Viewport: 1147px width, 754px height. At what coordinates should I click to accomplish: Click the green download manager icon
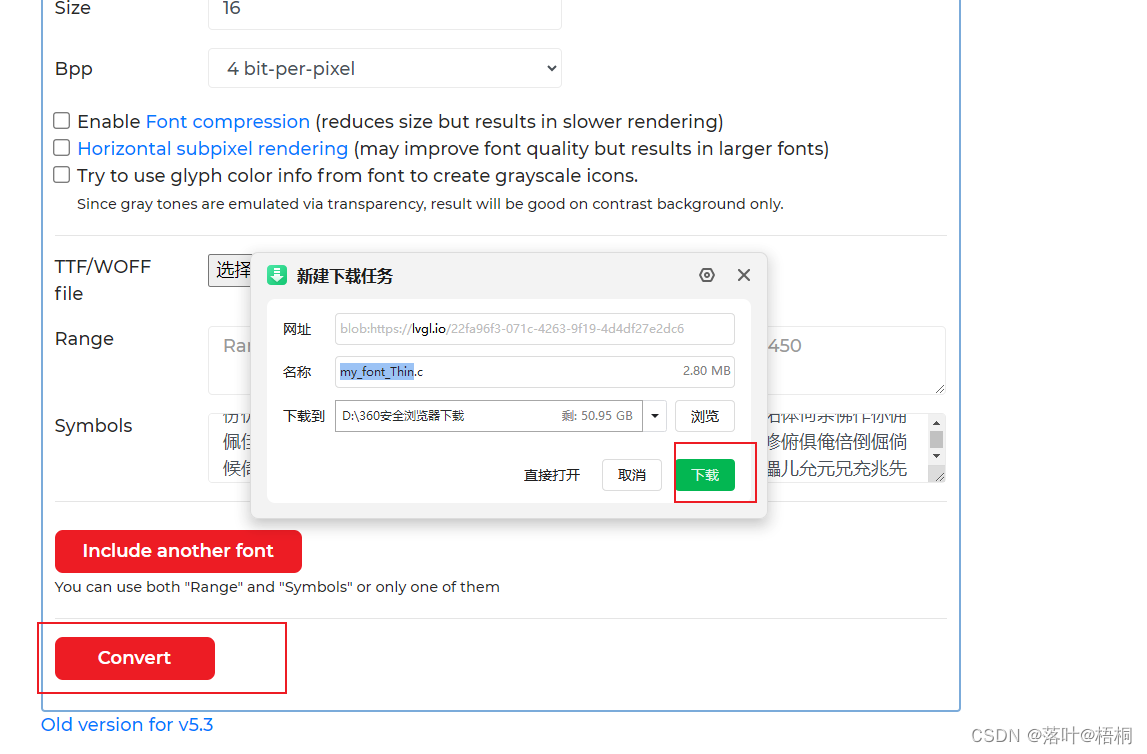pos(277,275)
